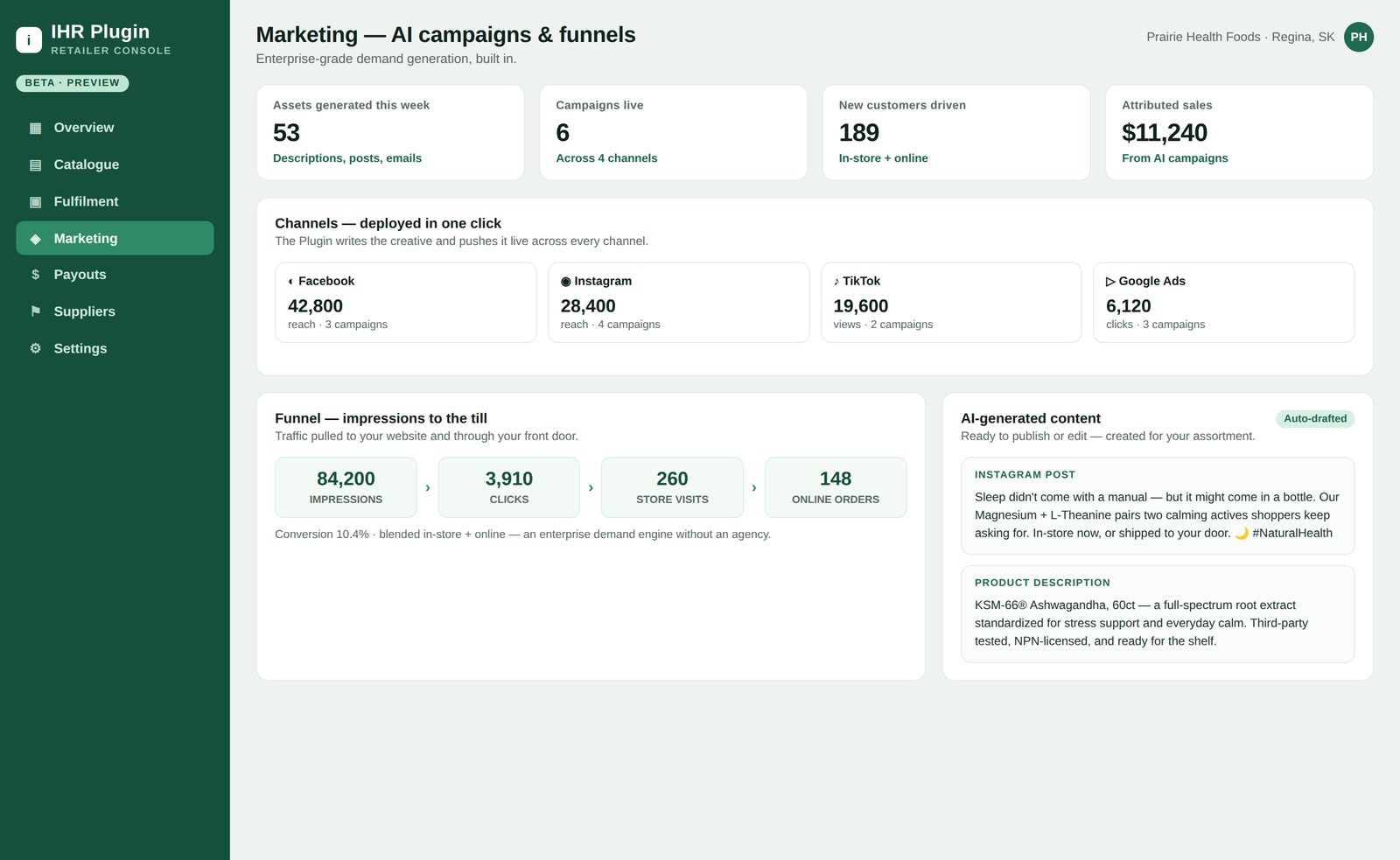The image size is (1400, 860).
Task: Click the TikTok music note icon
Action: click(836, 281)
